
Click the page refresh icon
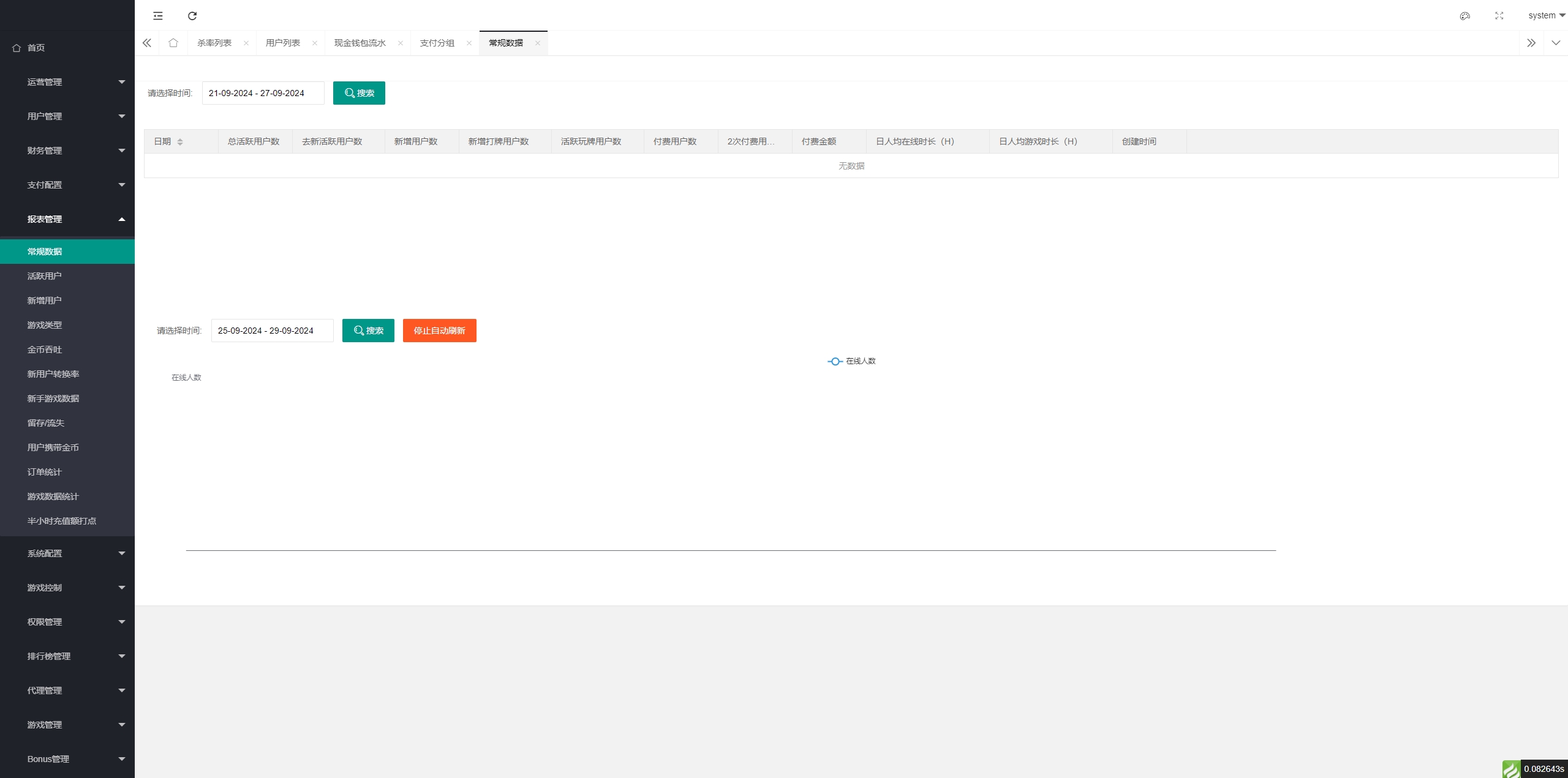click(192, 16)
